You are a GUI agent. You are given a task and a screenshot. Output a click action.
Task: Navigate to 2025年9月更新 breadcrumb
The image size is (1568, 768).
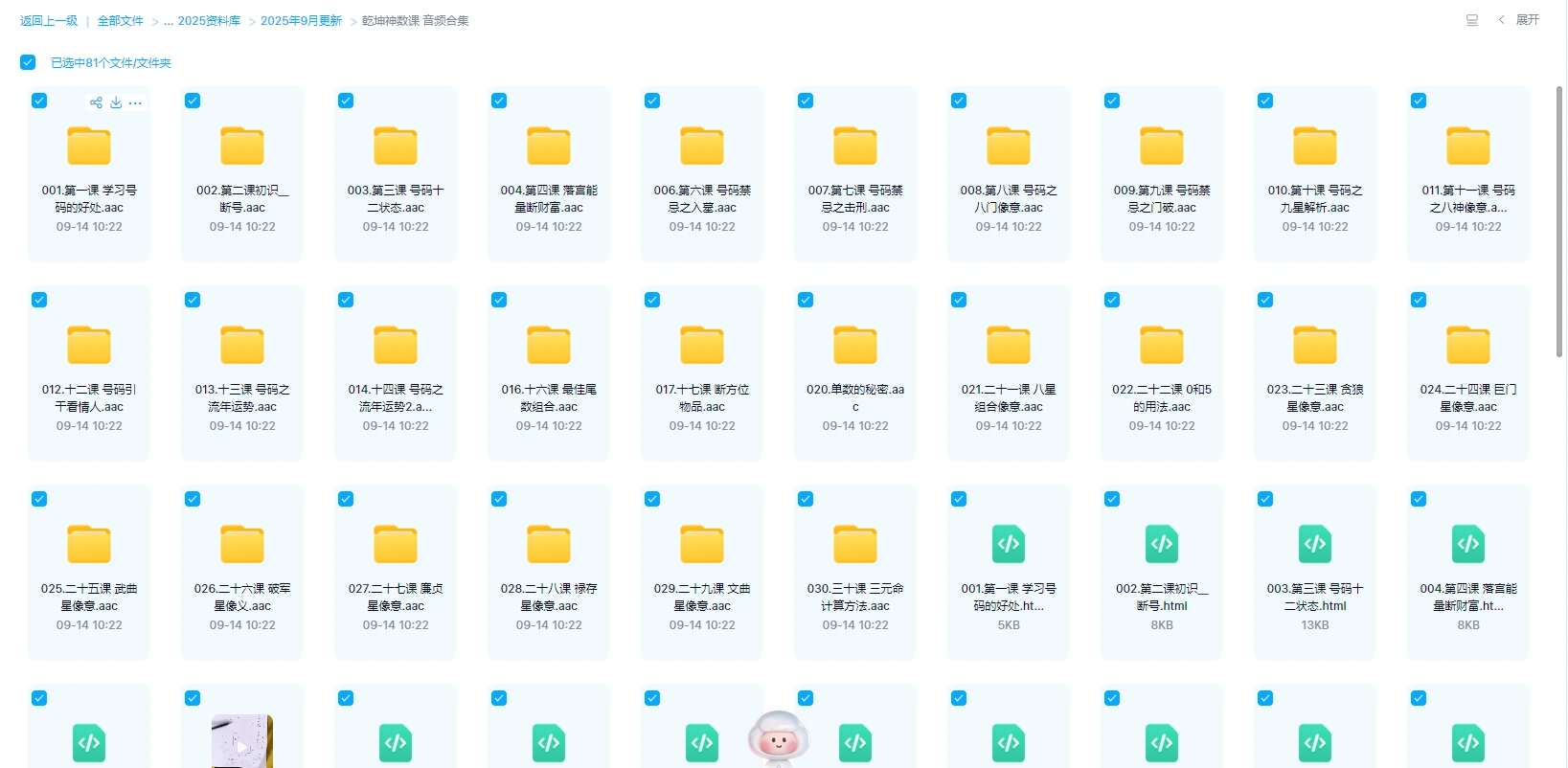[x=301, y=21]
